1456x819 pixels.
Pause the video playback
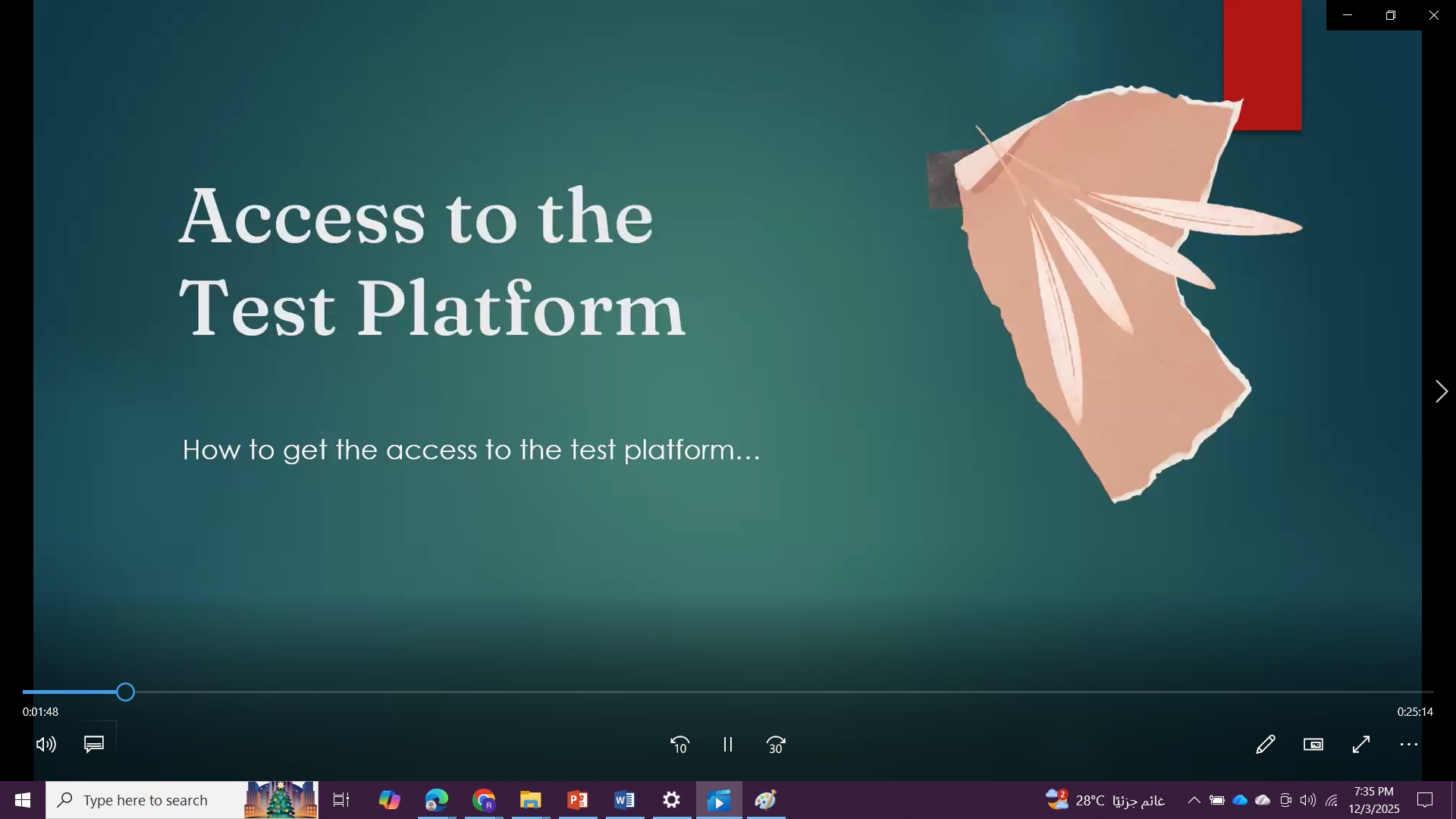[727, 745]
